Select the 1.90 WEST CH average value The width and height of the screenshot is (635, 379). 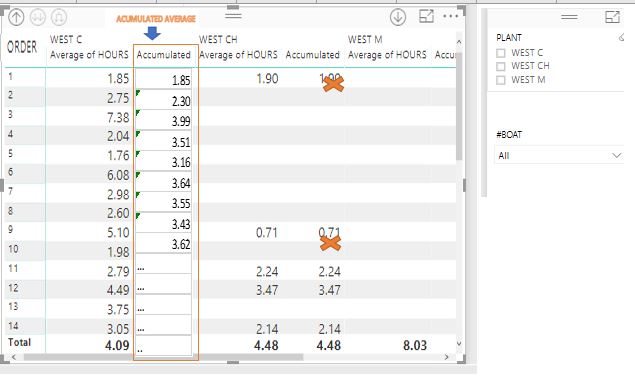[267, 79]
